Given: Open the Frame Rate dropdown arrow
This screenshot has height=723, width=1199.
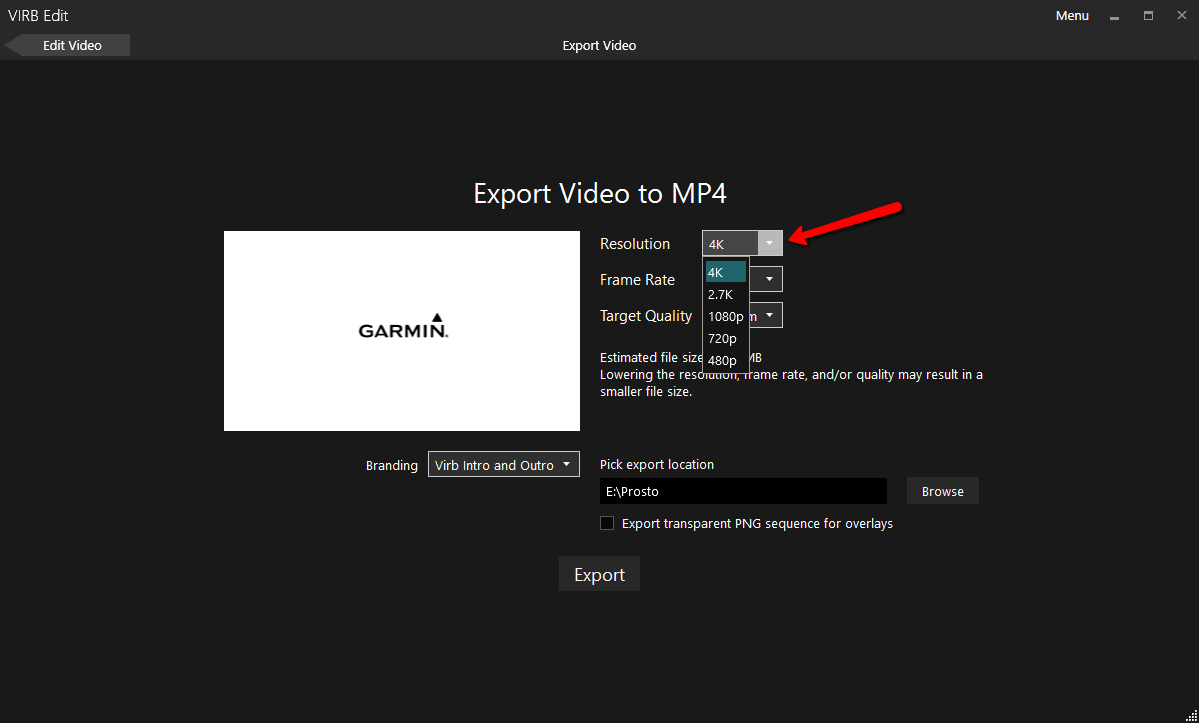Looking at the screenshot, I should coord(769,279).
